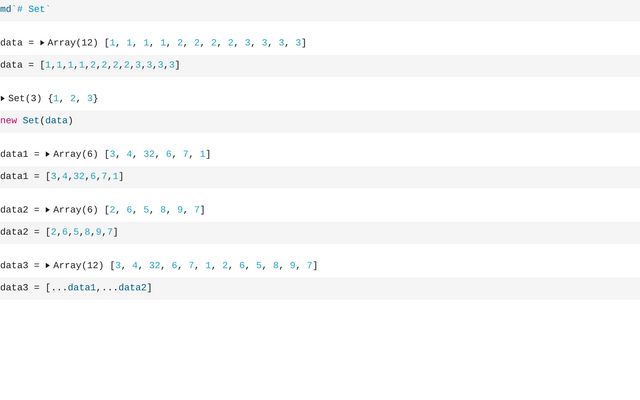This screenshot has height=400, width=640.
Task: Click the "new" keyword in the Set cell
Action: (9, 121)
